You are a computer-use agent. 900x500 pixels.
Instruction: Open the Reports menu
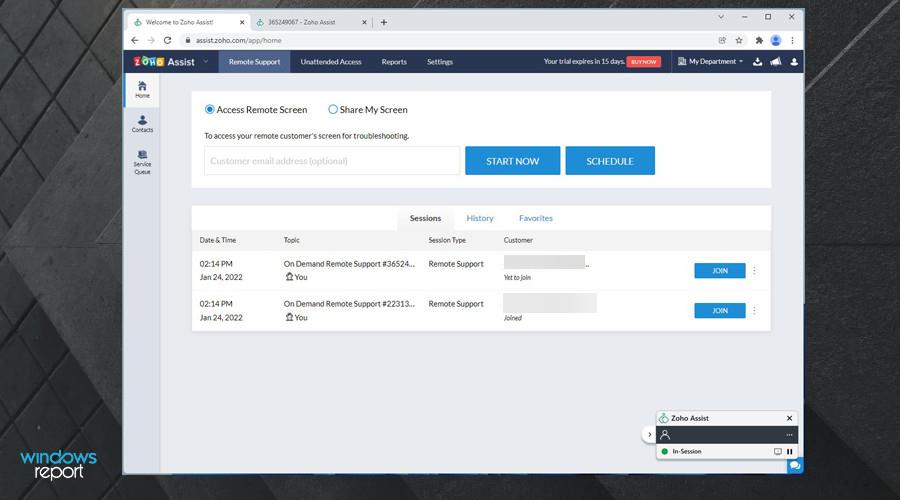click(x=394, y=61)
